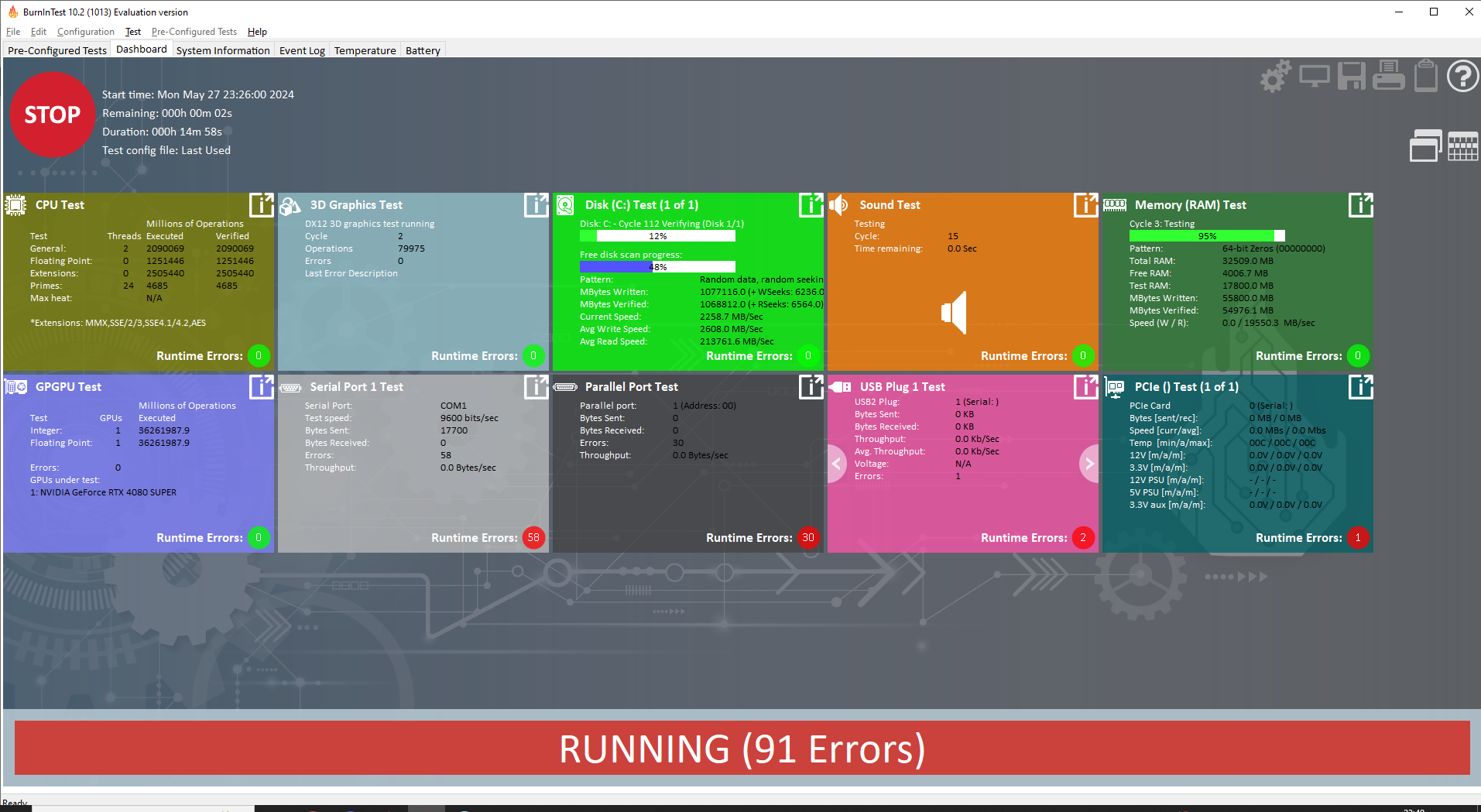This screenshot has width=1481, height=812.
Task: Click the 'Duration: 000h 14m 58s' text
Action: click(163, 132)
